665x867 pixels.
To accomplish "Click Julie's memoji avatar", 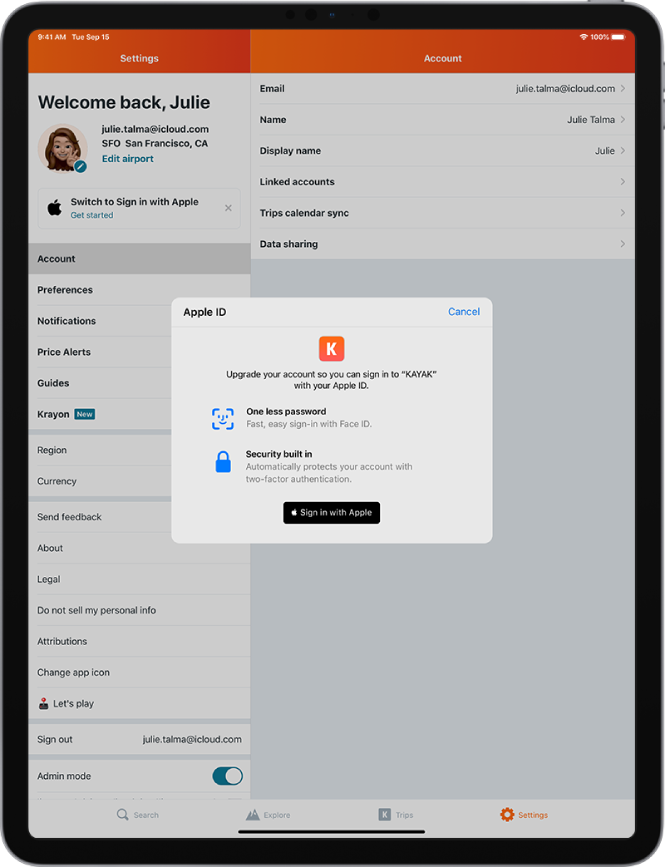I will pyautogui.click(x=62, y=148).
